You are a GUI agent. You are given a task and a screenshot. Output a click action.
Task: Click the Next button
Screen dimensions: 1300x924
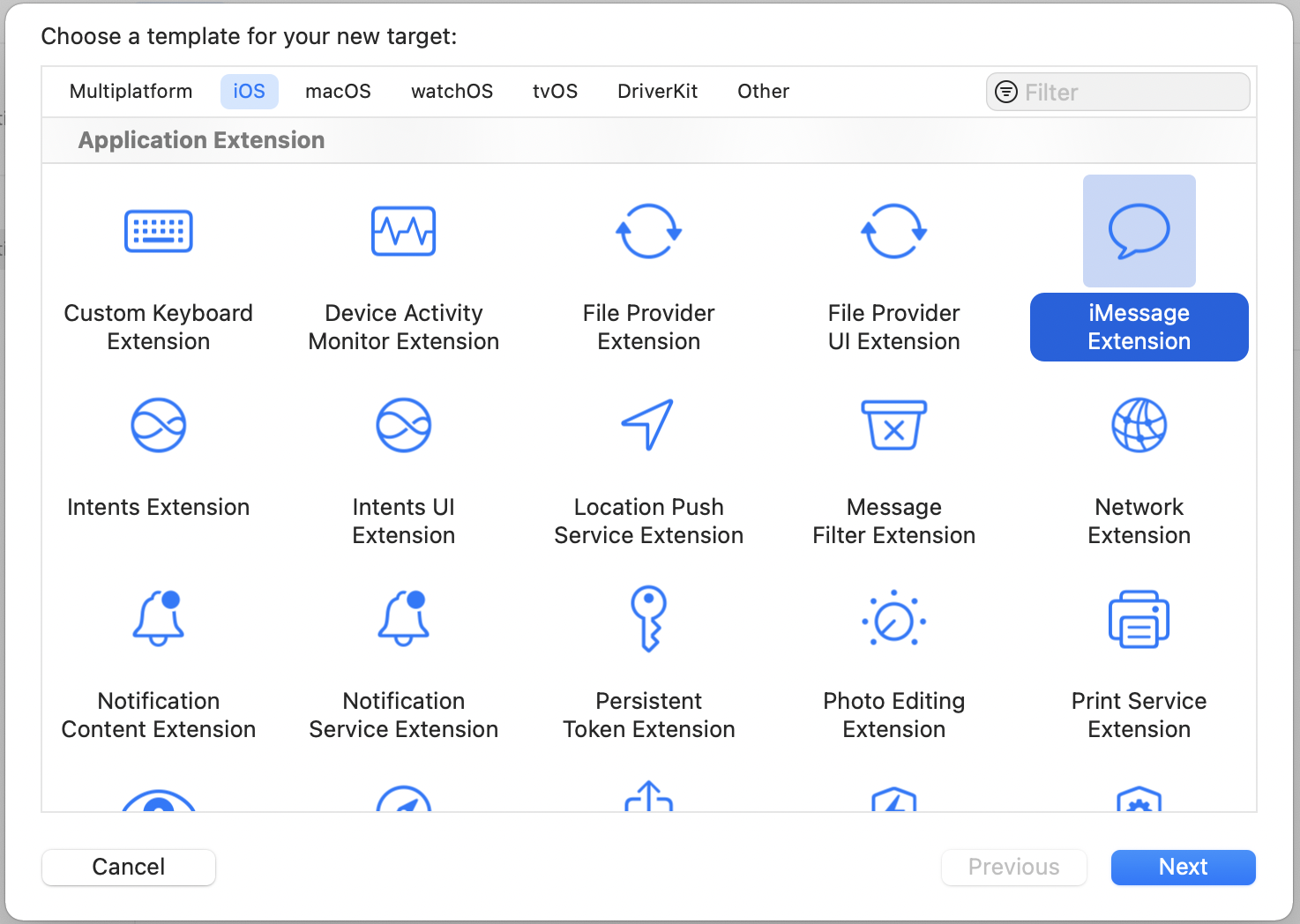(1183, 868)
